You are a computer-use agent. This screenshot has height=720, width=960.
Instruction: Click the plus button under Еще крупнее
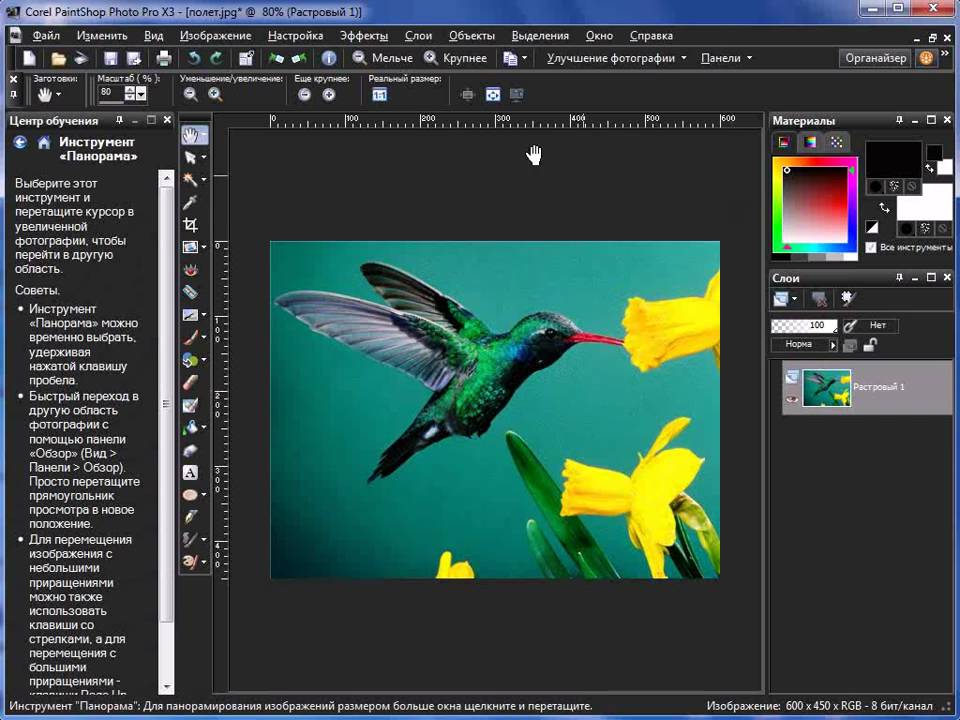(x=329, y=94)
